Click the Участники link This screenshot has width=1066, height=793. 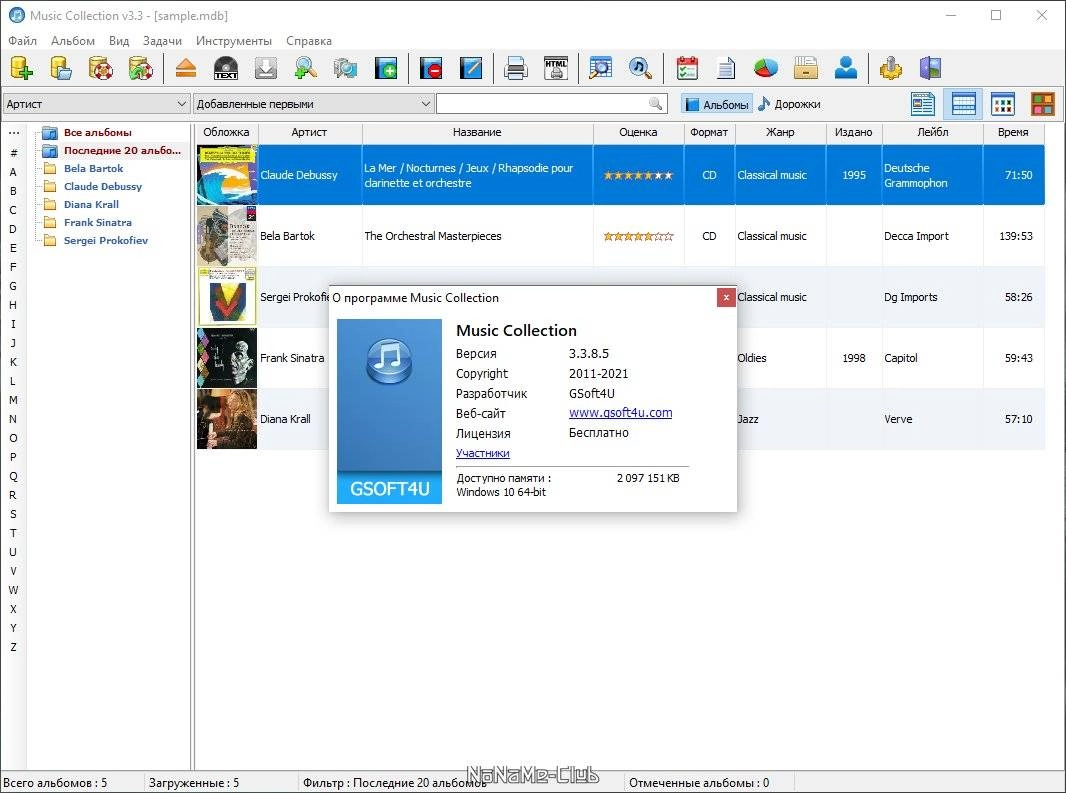click(483, 453)
